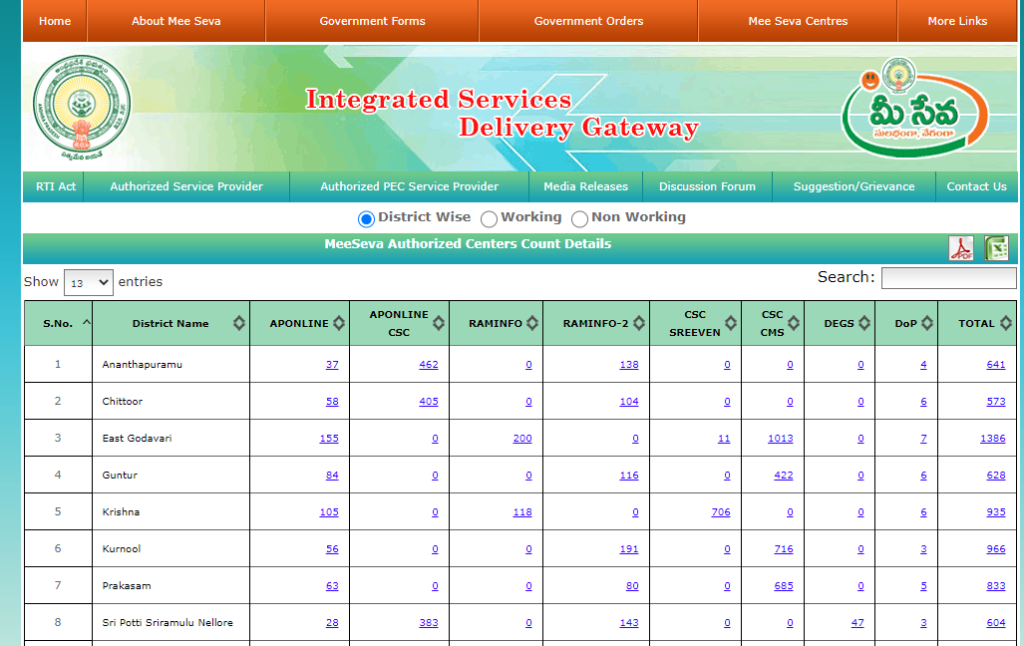Open Contact Us tab
The height and width of the screenshot is (646, 1024).
(x=976, y=186)
